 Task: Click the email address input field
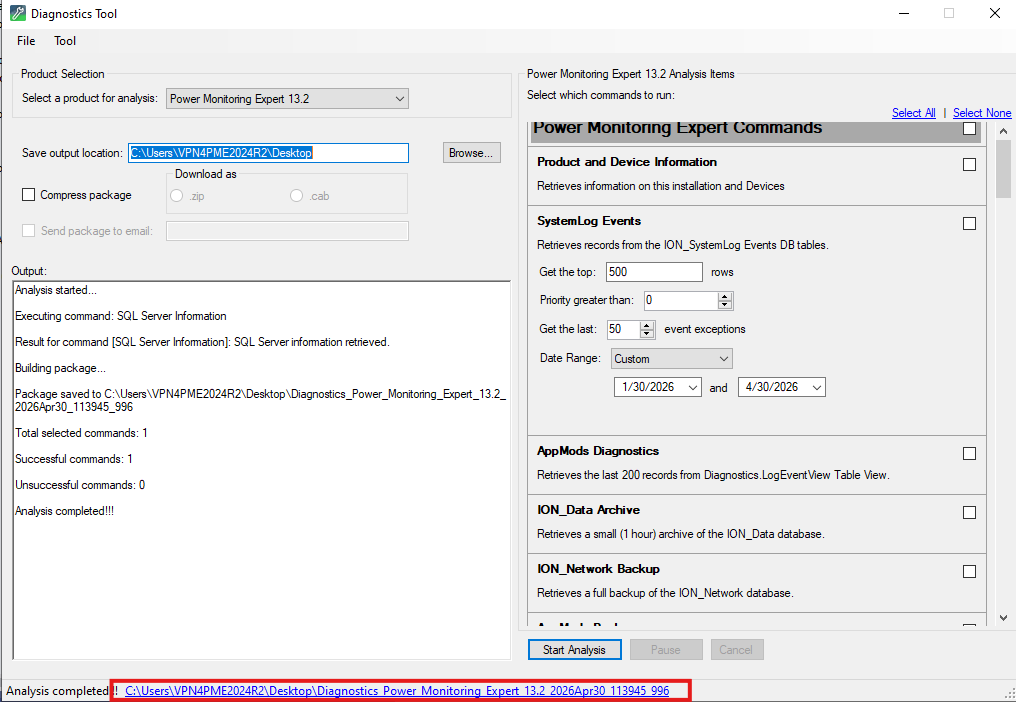coord(287,231)
